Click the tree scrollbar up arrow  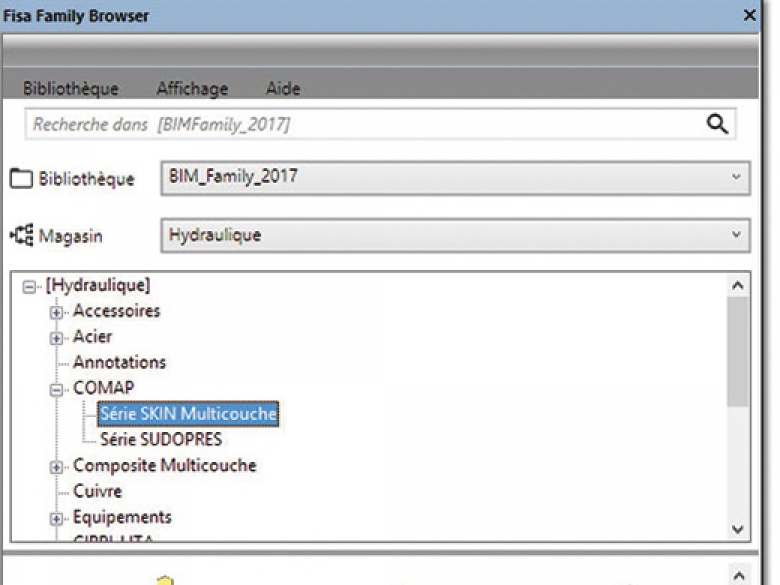pos(738,286)
